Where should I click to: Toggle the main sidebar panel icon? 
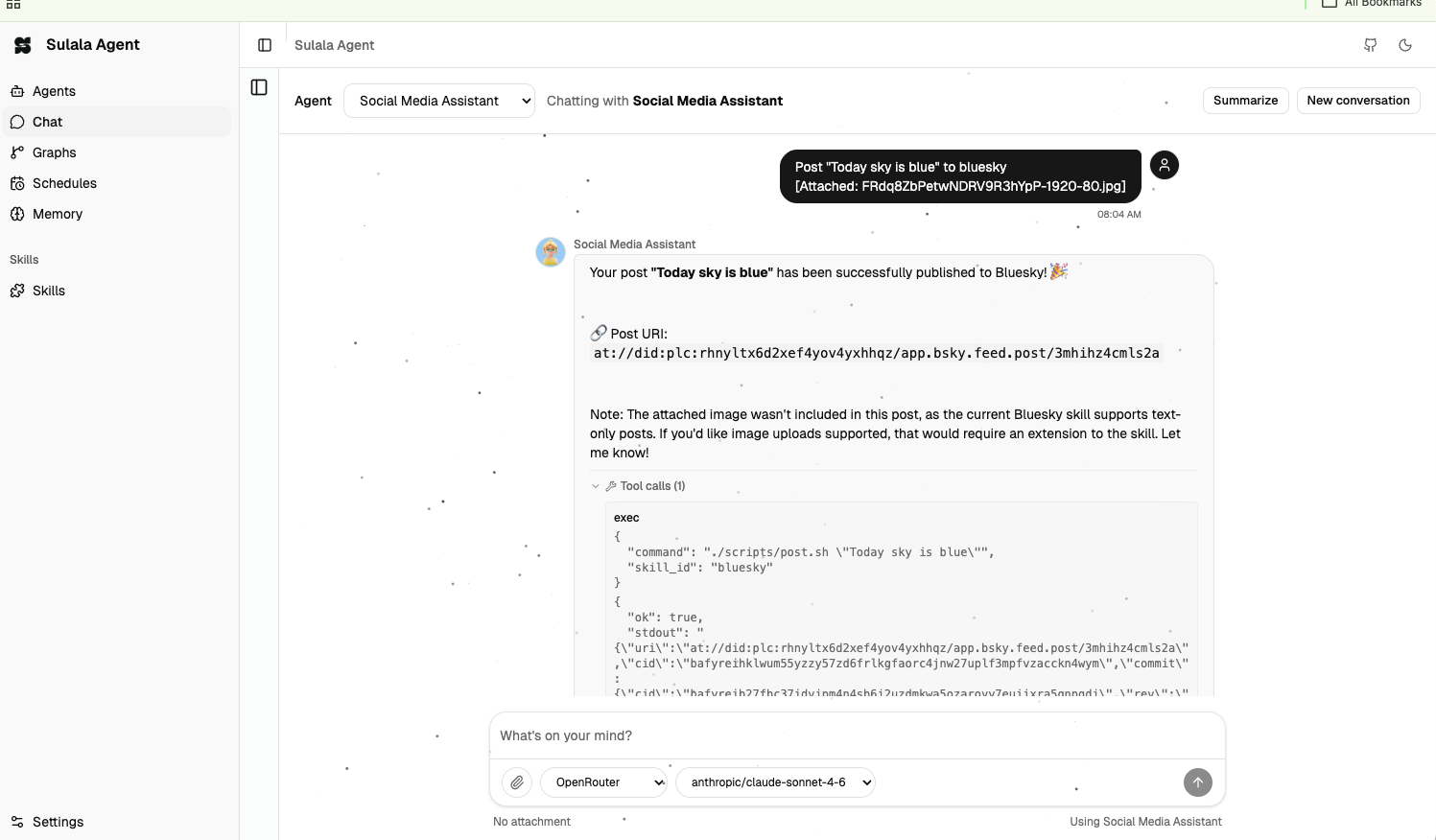pos(265,45)
